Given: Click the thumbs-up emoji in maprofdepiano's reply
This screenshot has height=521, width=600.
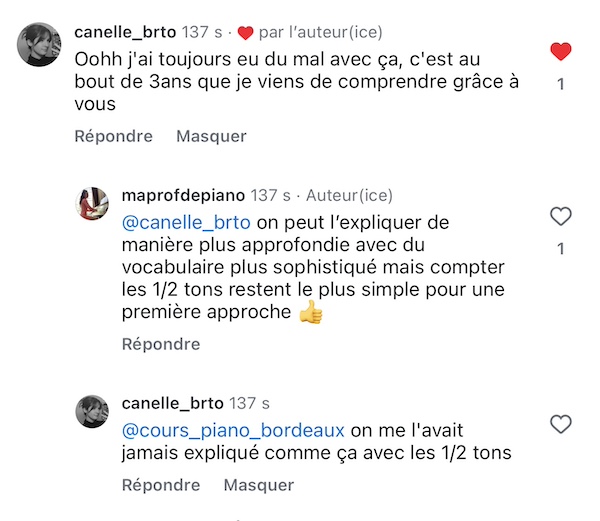Looking at the screenshot, I should click(312, 312).
